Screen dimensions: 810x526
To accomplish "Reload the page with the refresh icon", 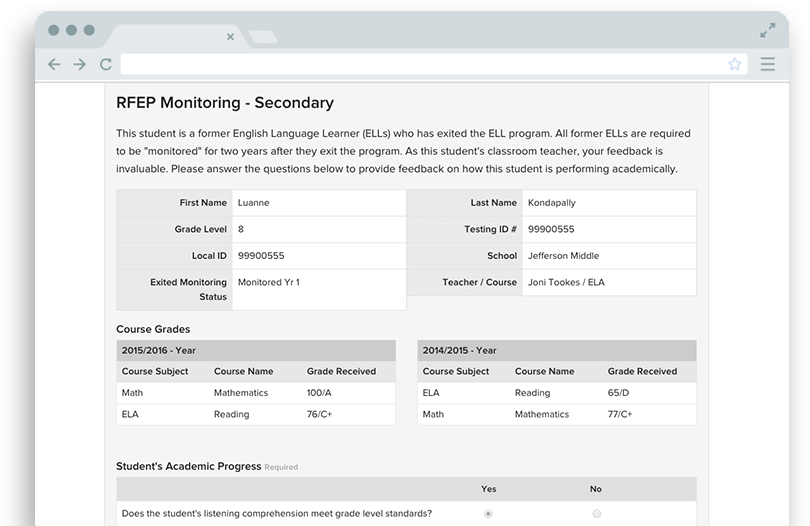I will point(106,64).
